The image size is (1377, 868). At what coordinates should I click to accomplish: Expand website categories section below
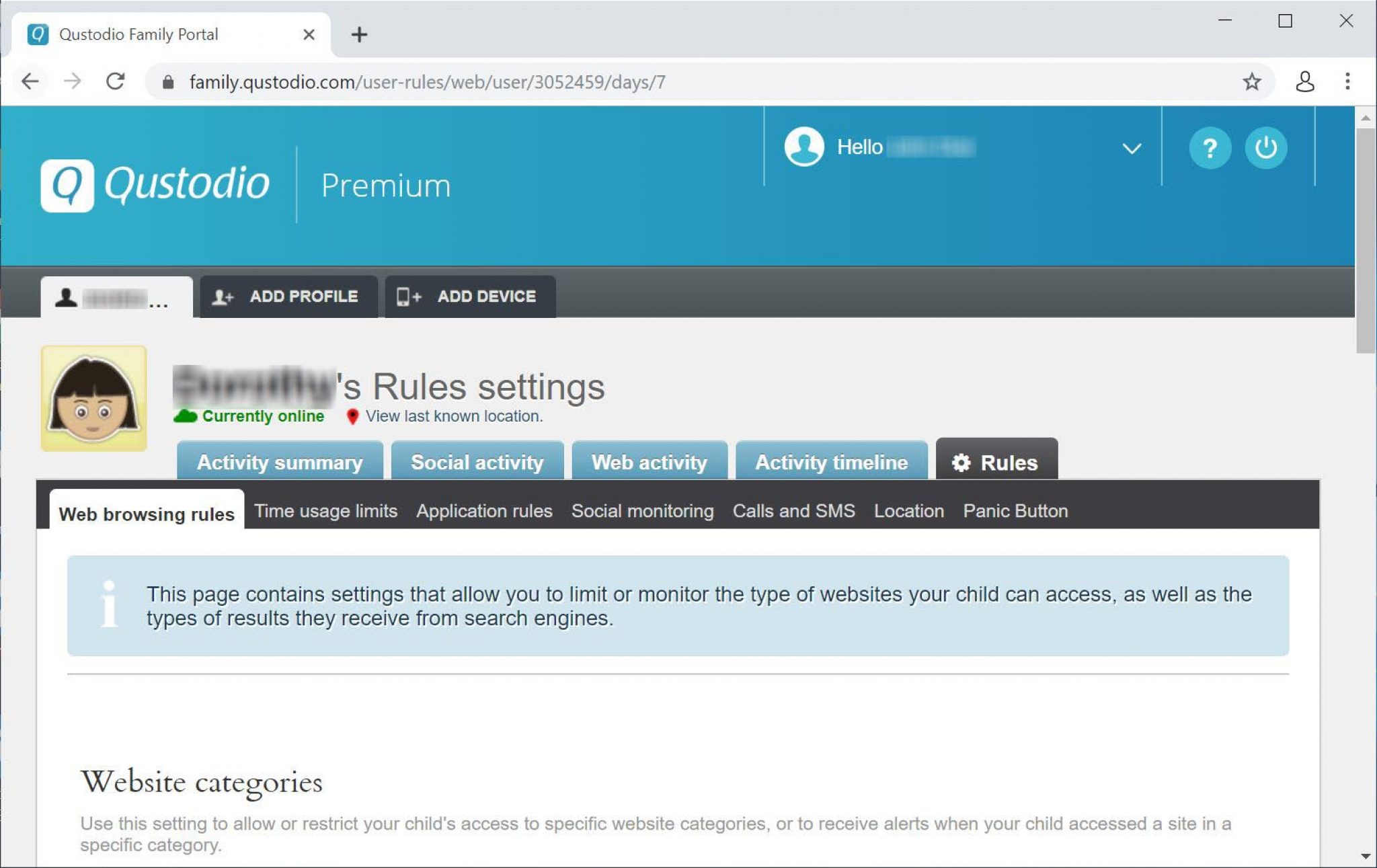tap(199, 783)
